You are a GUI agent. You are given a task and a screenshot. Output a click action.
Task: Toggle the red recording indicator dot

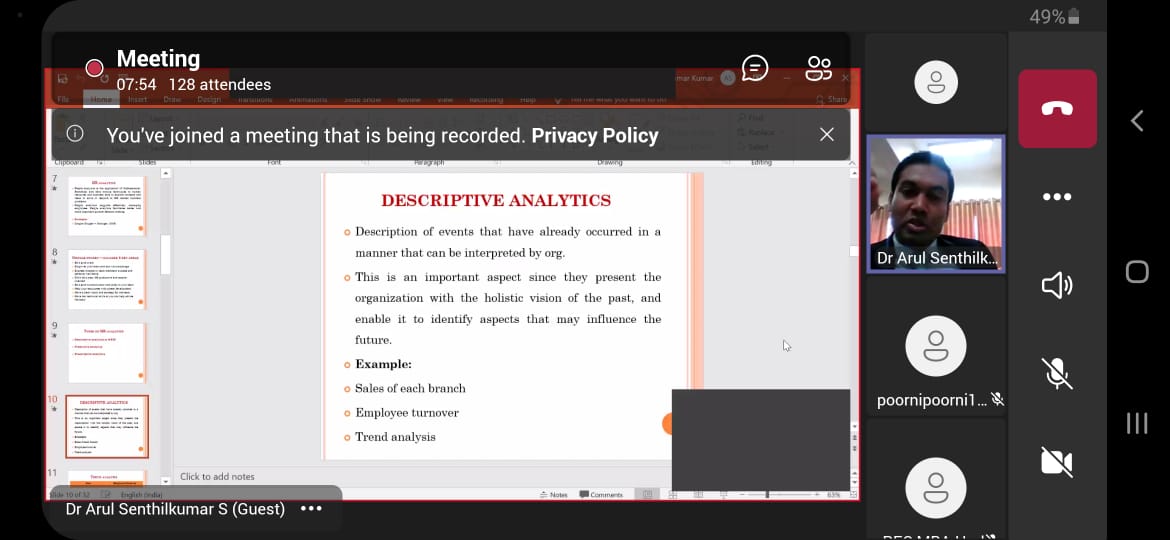[x=95, y=68]
